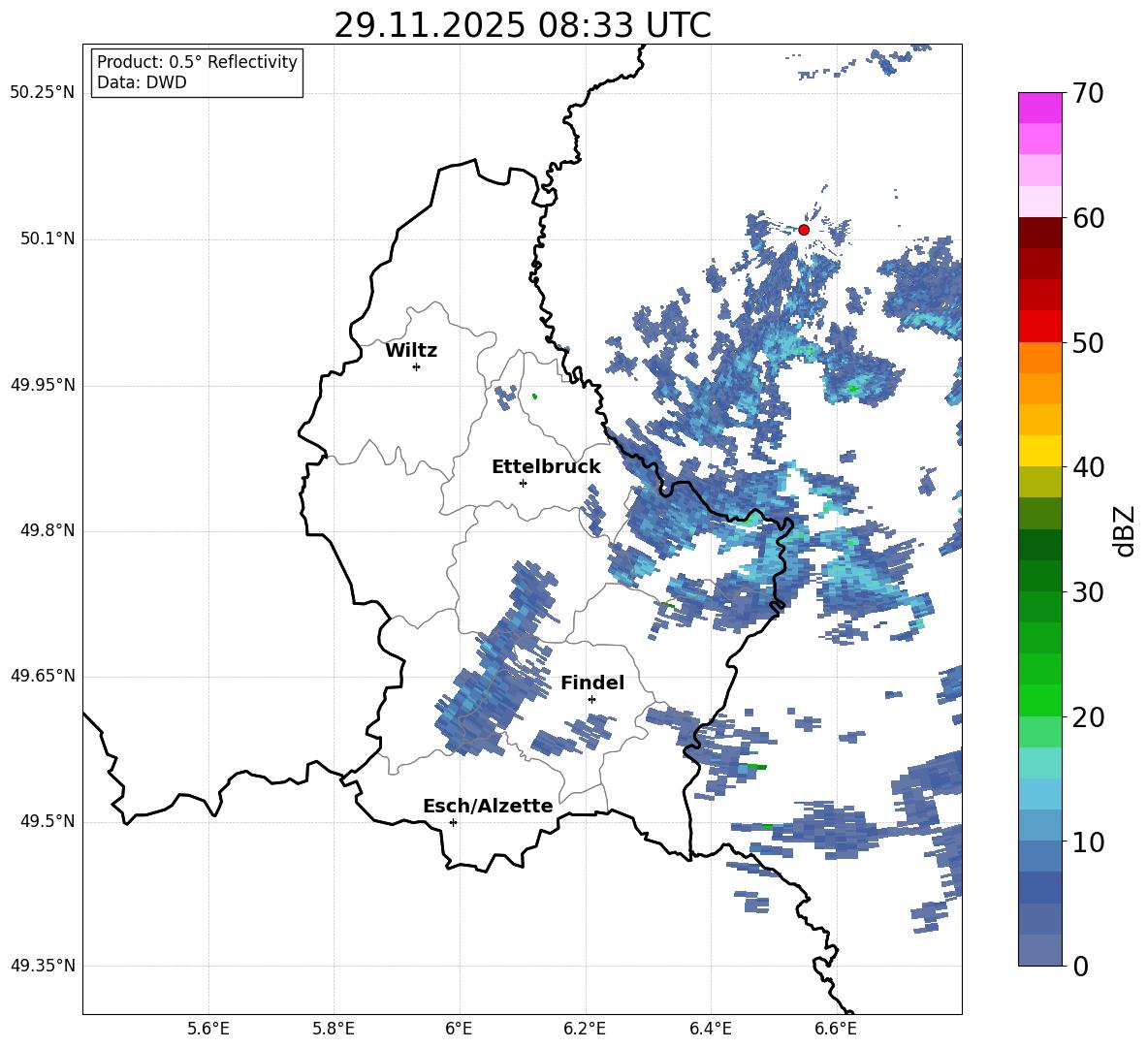Click the 5.6°E longitude label

[x=208, y=1029]
